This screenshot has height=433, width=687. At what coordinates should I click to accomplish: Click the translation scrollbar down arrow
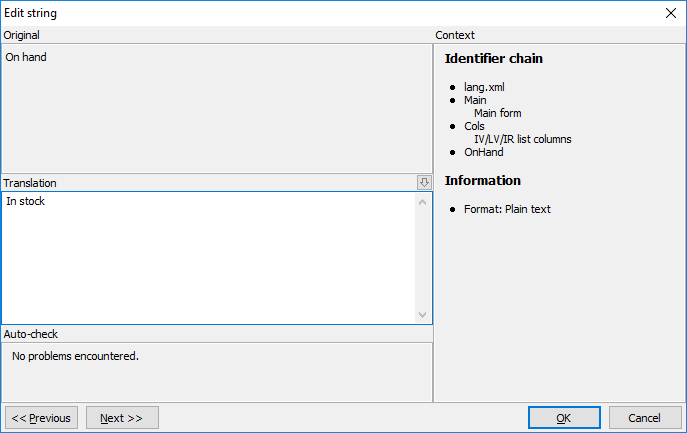tap(422, 314)
